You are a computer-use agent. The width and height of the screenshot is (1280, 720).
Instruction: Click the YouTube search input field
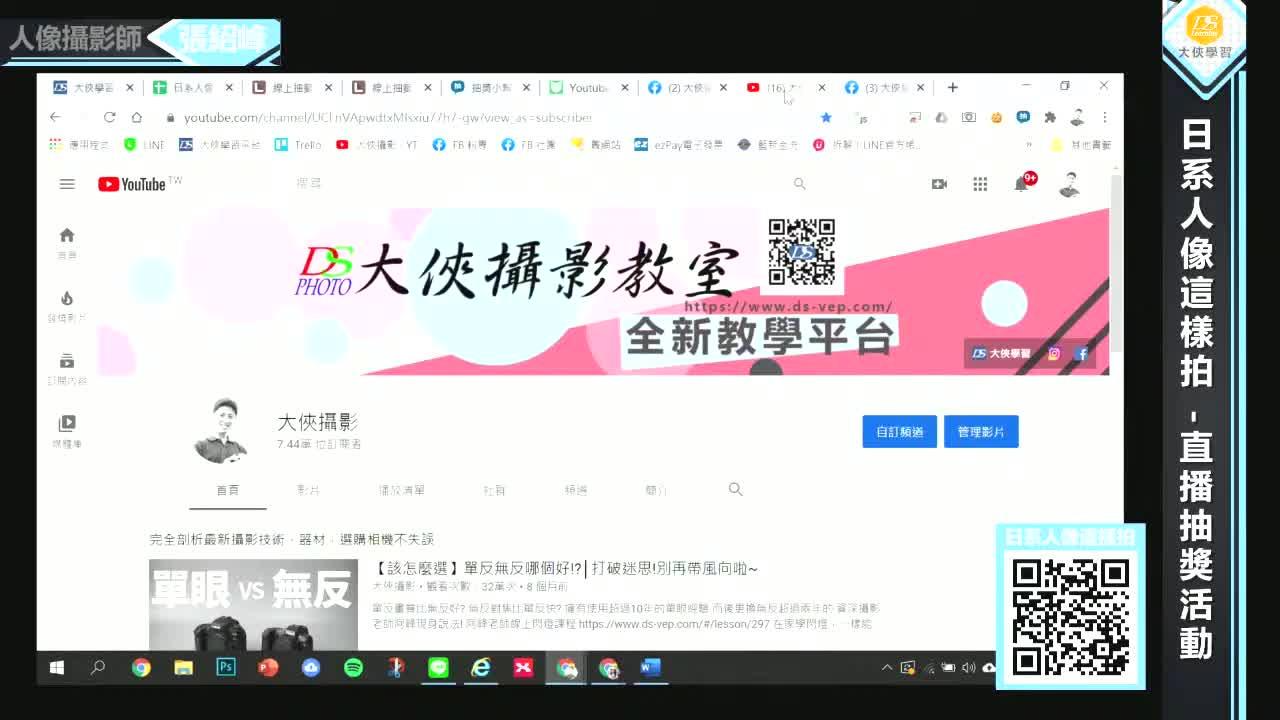[540, 184]
